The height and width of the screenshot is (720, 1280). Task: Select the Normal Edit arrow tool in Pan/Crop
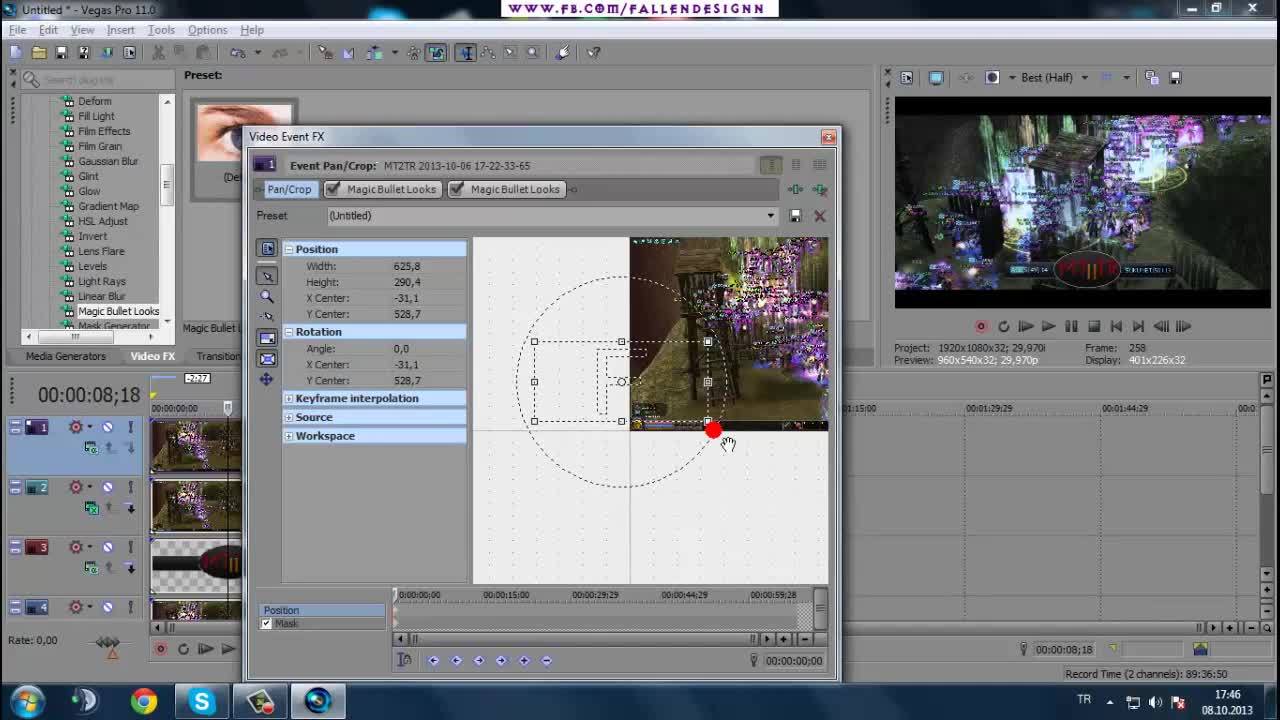[x=267, y=275]
